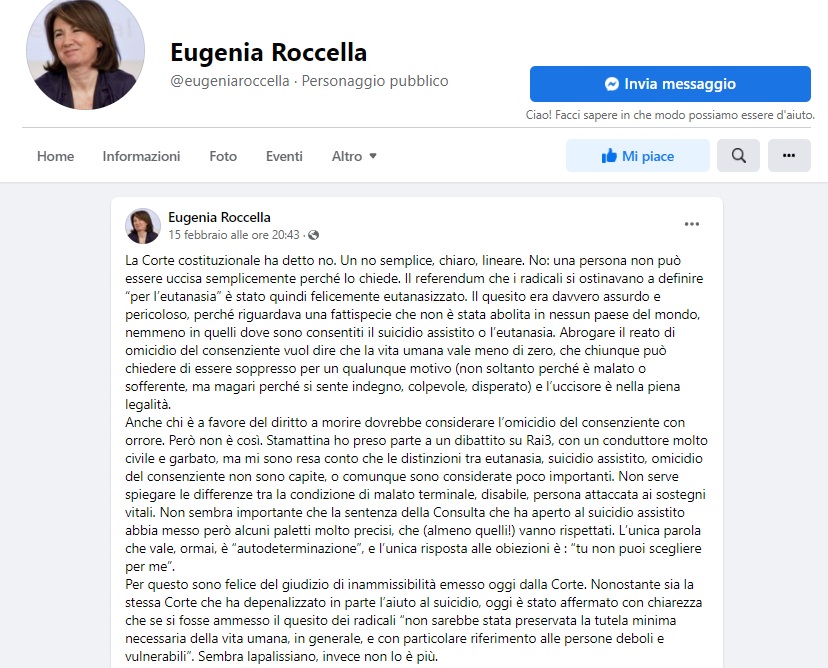Click the Altro dropdown arrow
828x668 pixels.
click(373, 156)
